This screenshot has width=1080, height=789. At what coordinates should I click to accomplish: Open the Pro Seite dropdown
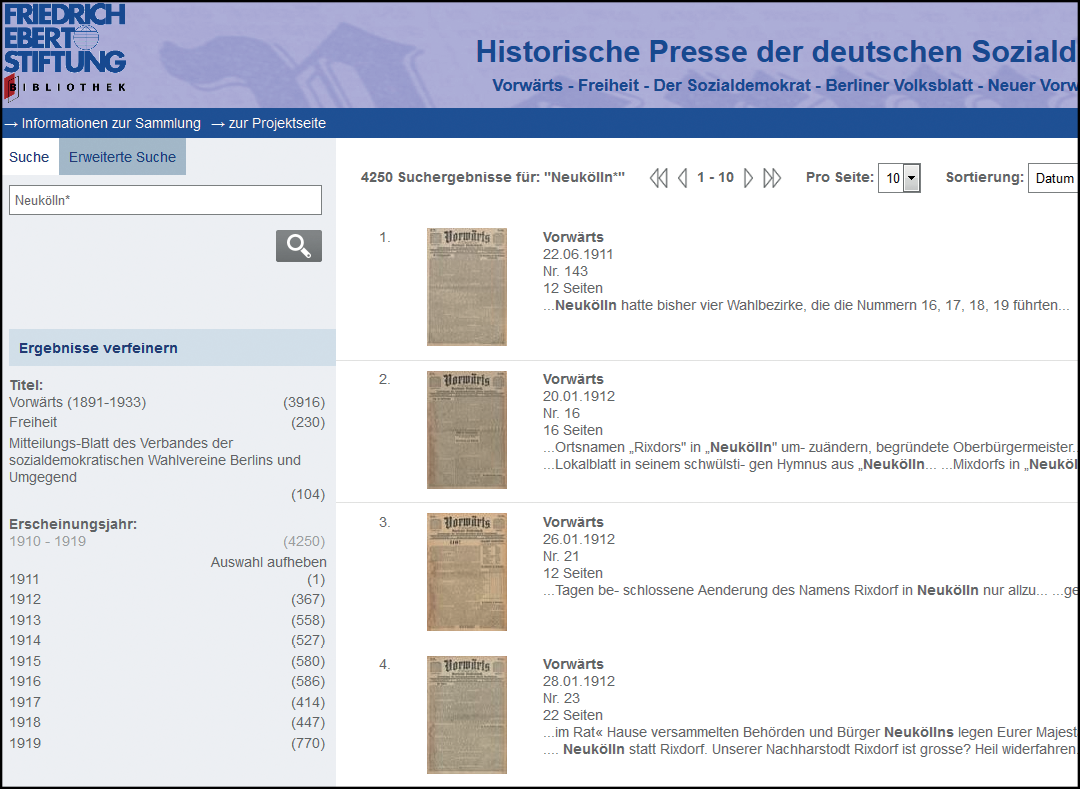[899, 178]
